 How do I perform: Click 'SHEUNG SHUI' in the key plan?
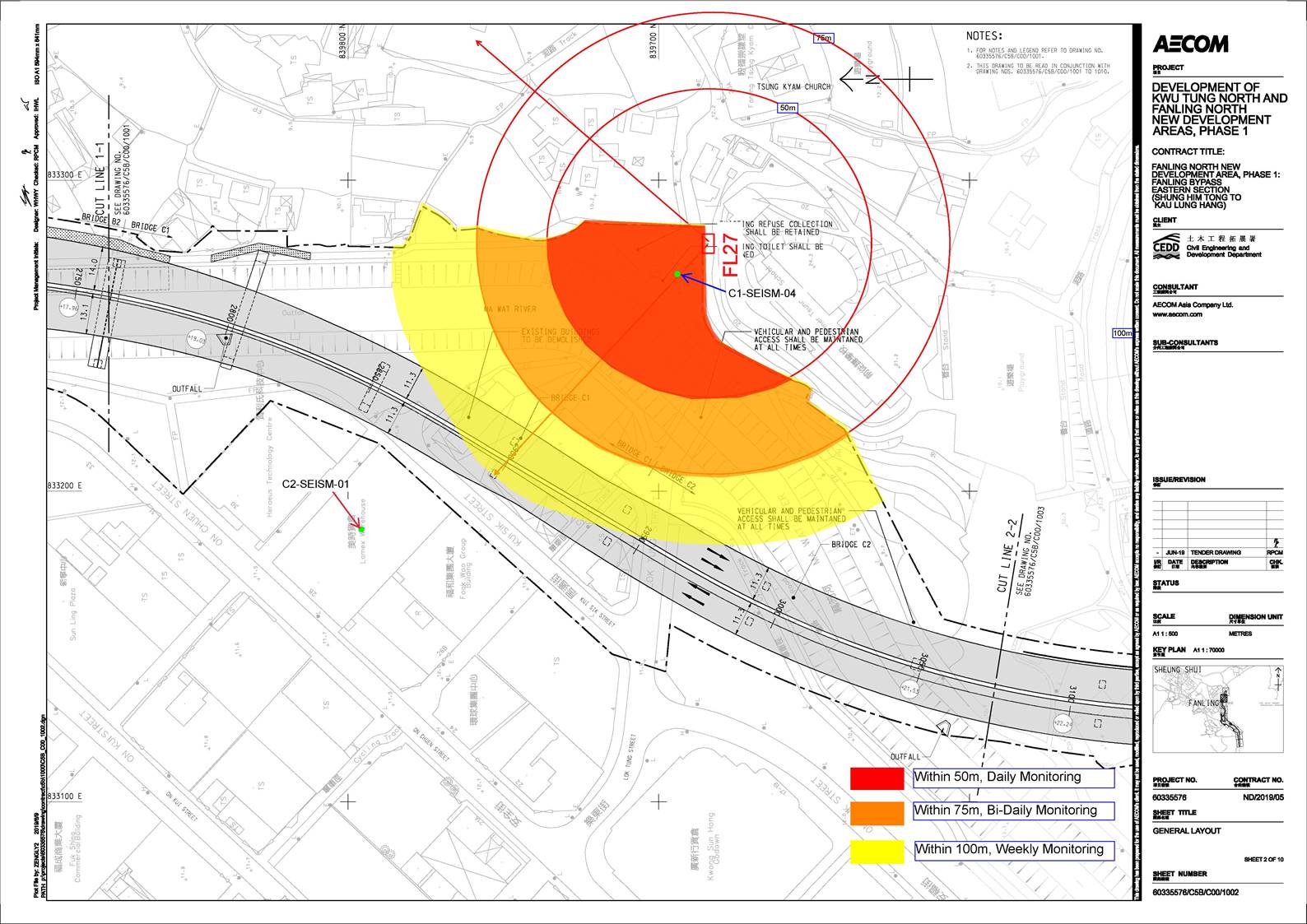click(x=1177, y=671)
